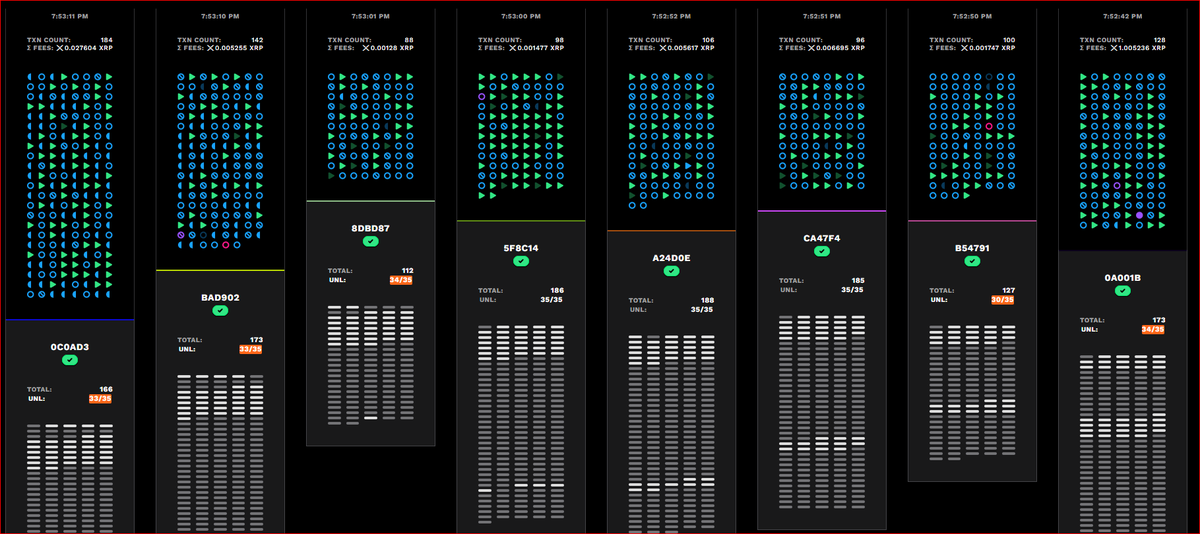The image size is (1200, 534).
Task: Click the TXN count value 100
Action: [1010, 40]
